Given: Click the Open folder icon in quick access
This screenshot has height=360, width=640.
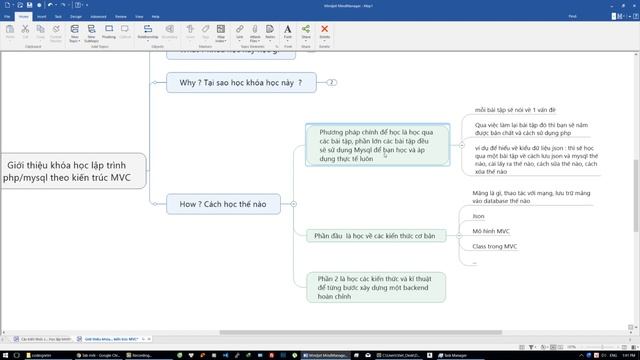Looking at the screenshot, I should pos(20,5).
